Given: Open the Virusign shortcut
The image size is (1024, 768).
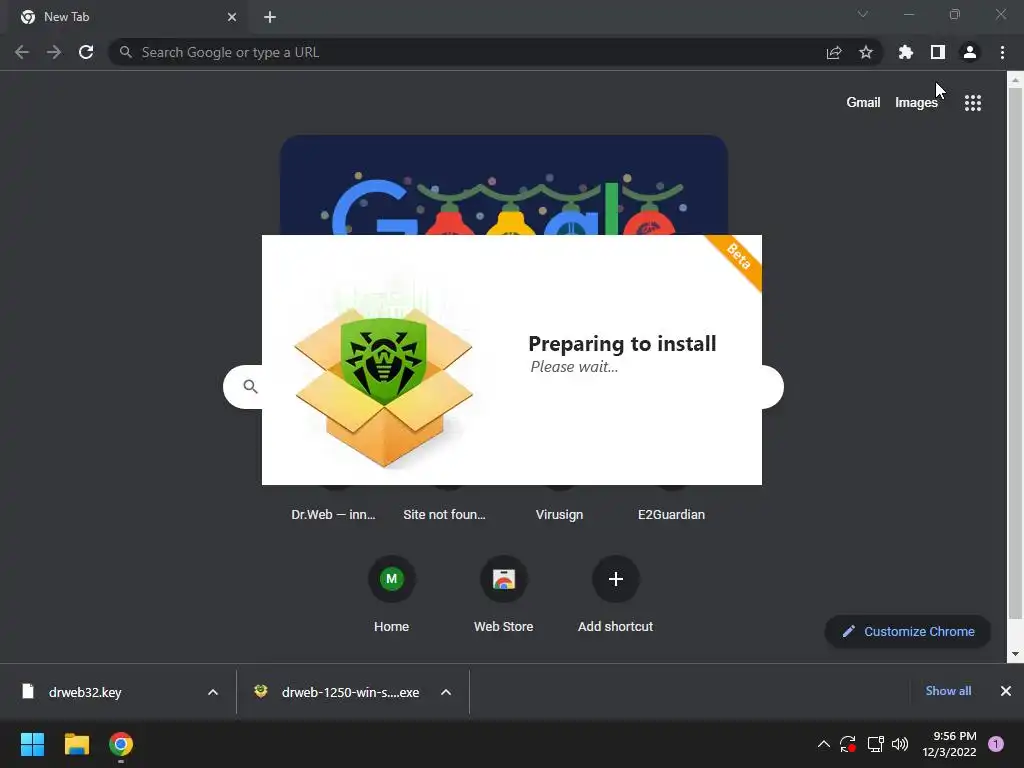Looking at the screenshot, I should 560,514.
